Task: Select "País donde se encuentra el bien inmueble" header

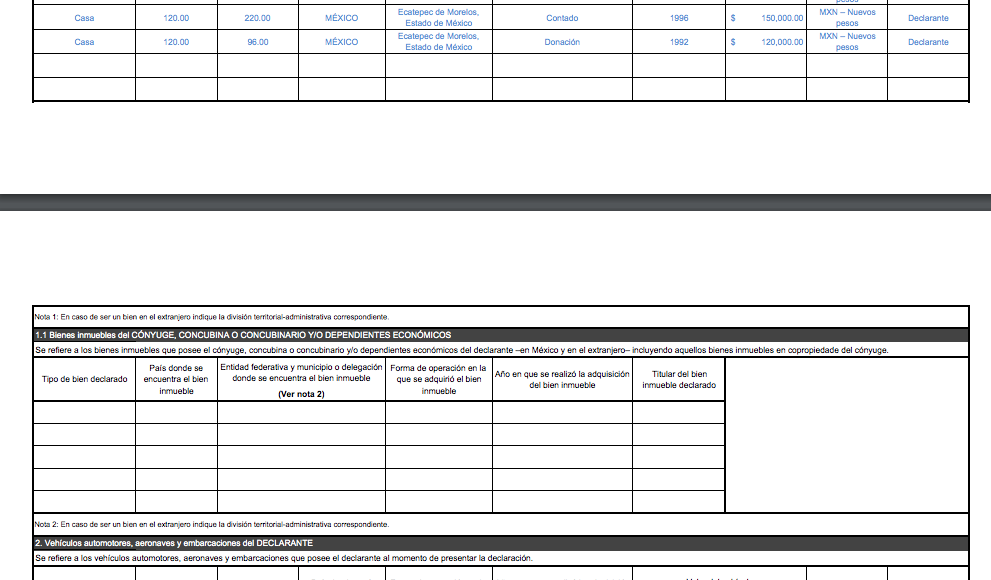Action: tap(176, 380)
